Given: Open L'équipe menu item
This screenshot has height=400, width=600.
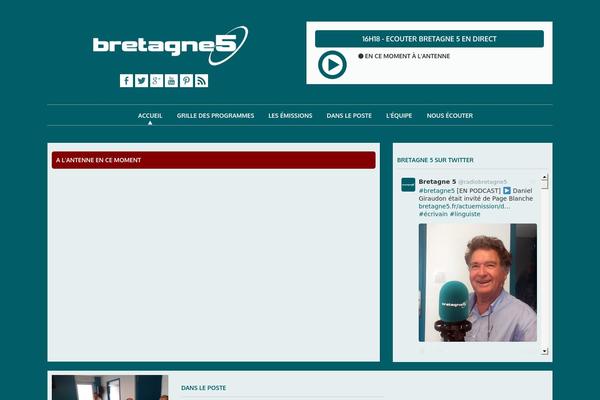Looking at the screenshot, I should tap(399, 115).
